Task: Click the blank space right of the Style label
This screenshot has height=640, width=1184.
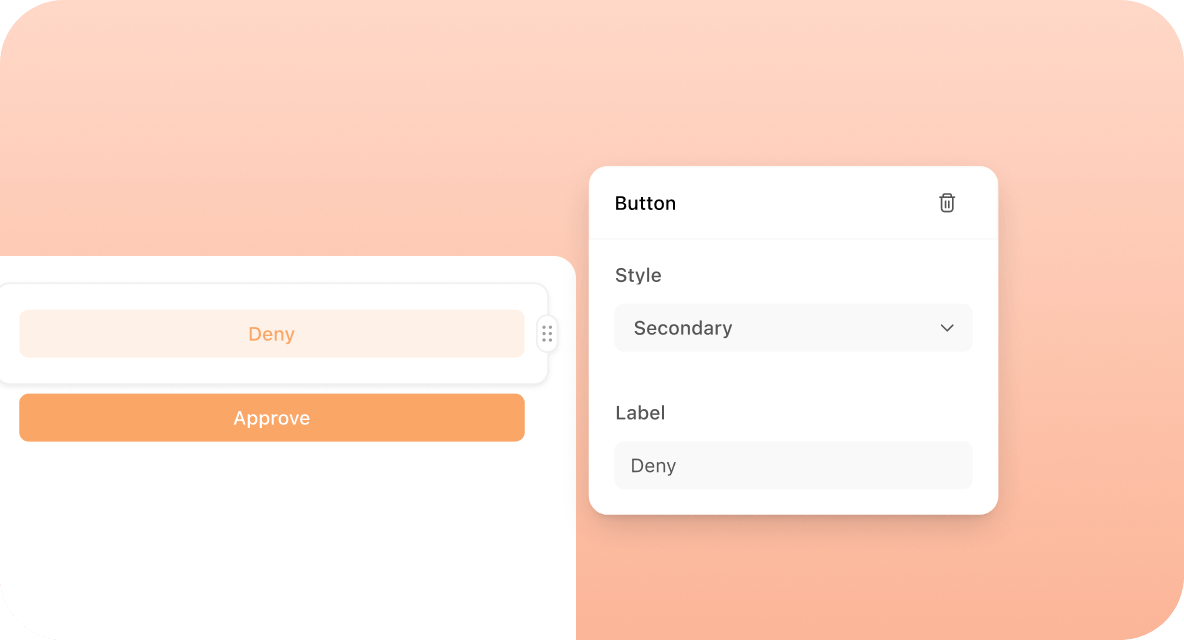Action: click(820, 275)
